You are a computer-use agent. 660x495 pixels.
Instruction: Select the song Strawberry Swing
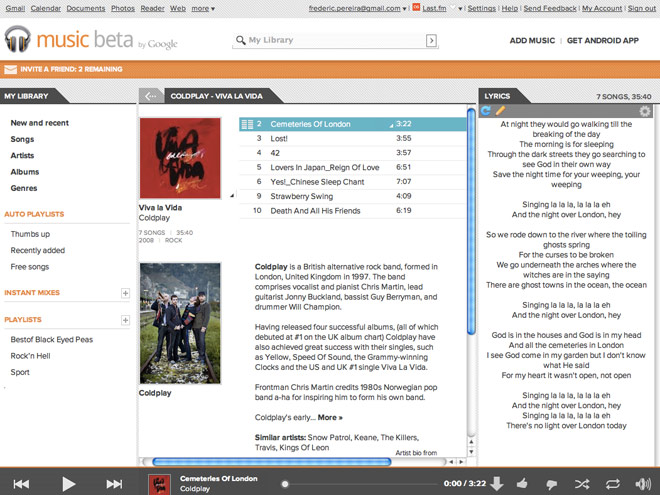pos(353,196)
